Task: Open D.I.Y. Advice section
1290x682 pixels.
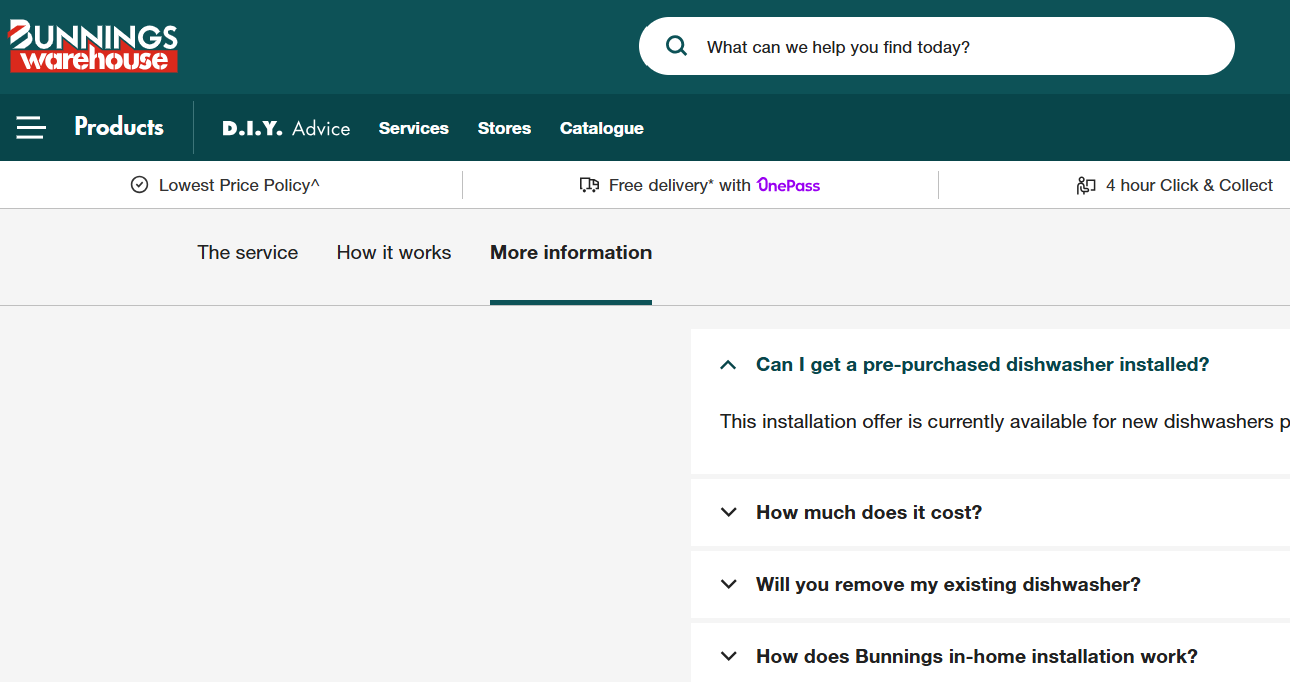Action: pos(286,128)
